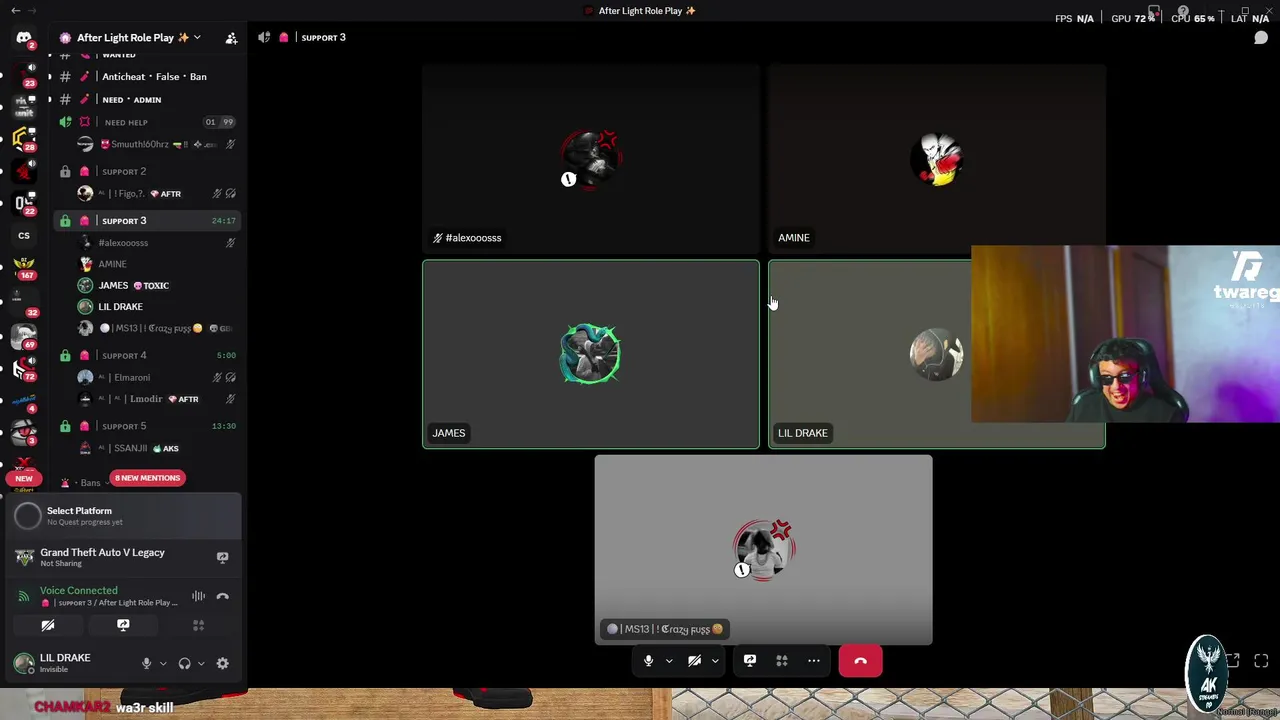Screen dimensions: 1280x720
Task: Click Smuuth!60hrz in NEED HELP channel
Action: (157, 144)
